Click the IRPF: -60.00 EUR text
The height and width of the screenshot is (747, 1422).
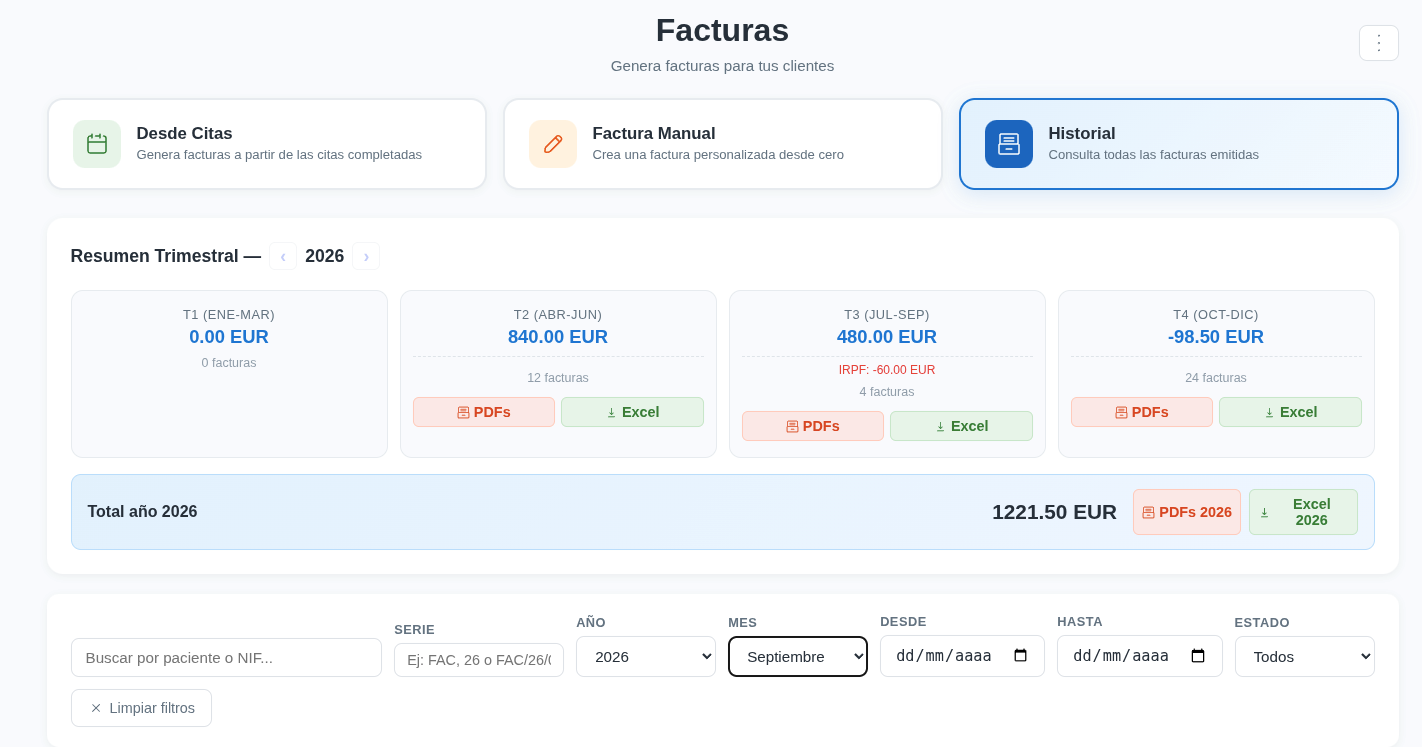pos(887,370)
